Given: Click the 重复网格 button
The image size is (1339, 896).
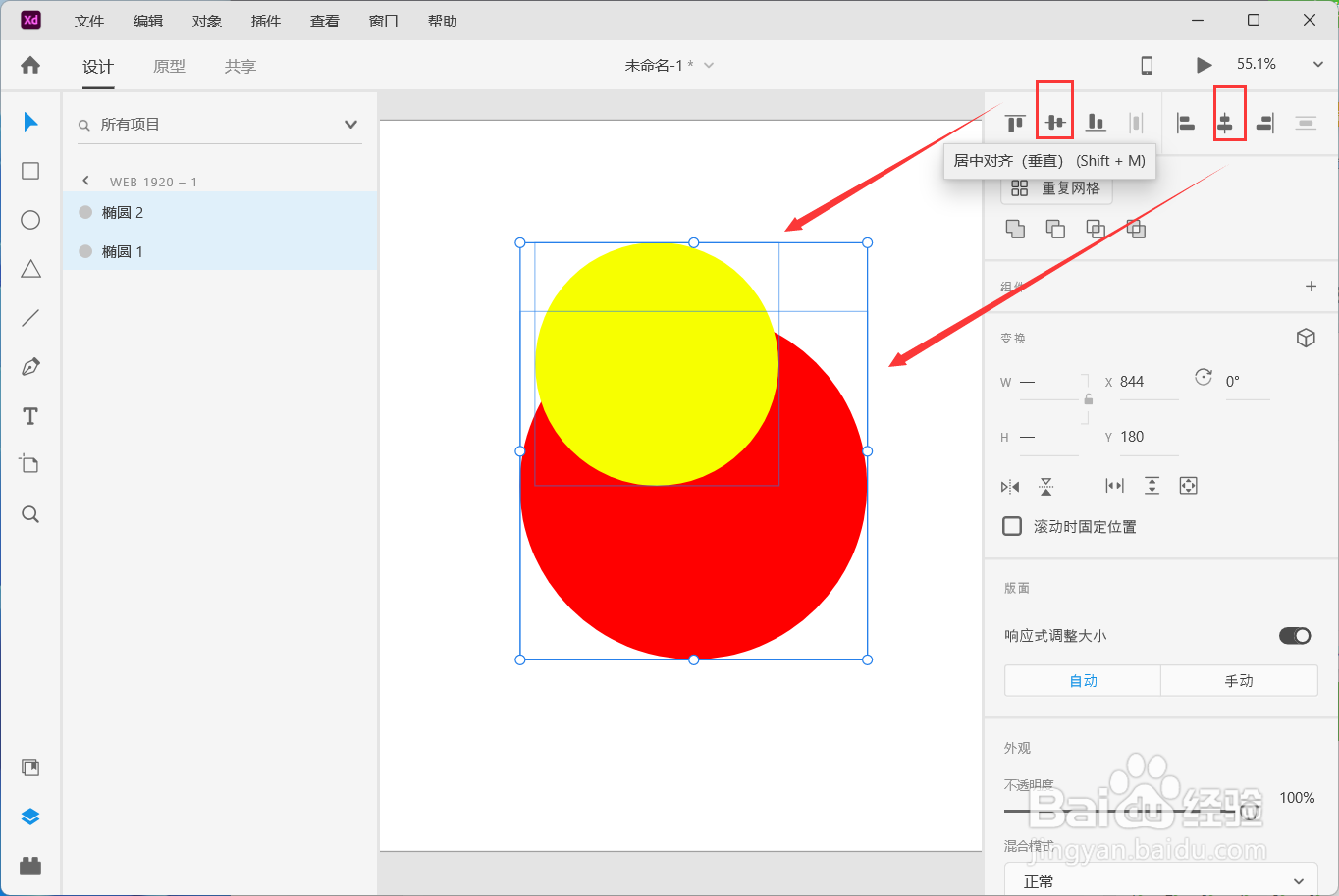Looking at the screenshot, I should (1056, 188).
